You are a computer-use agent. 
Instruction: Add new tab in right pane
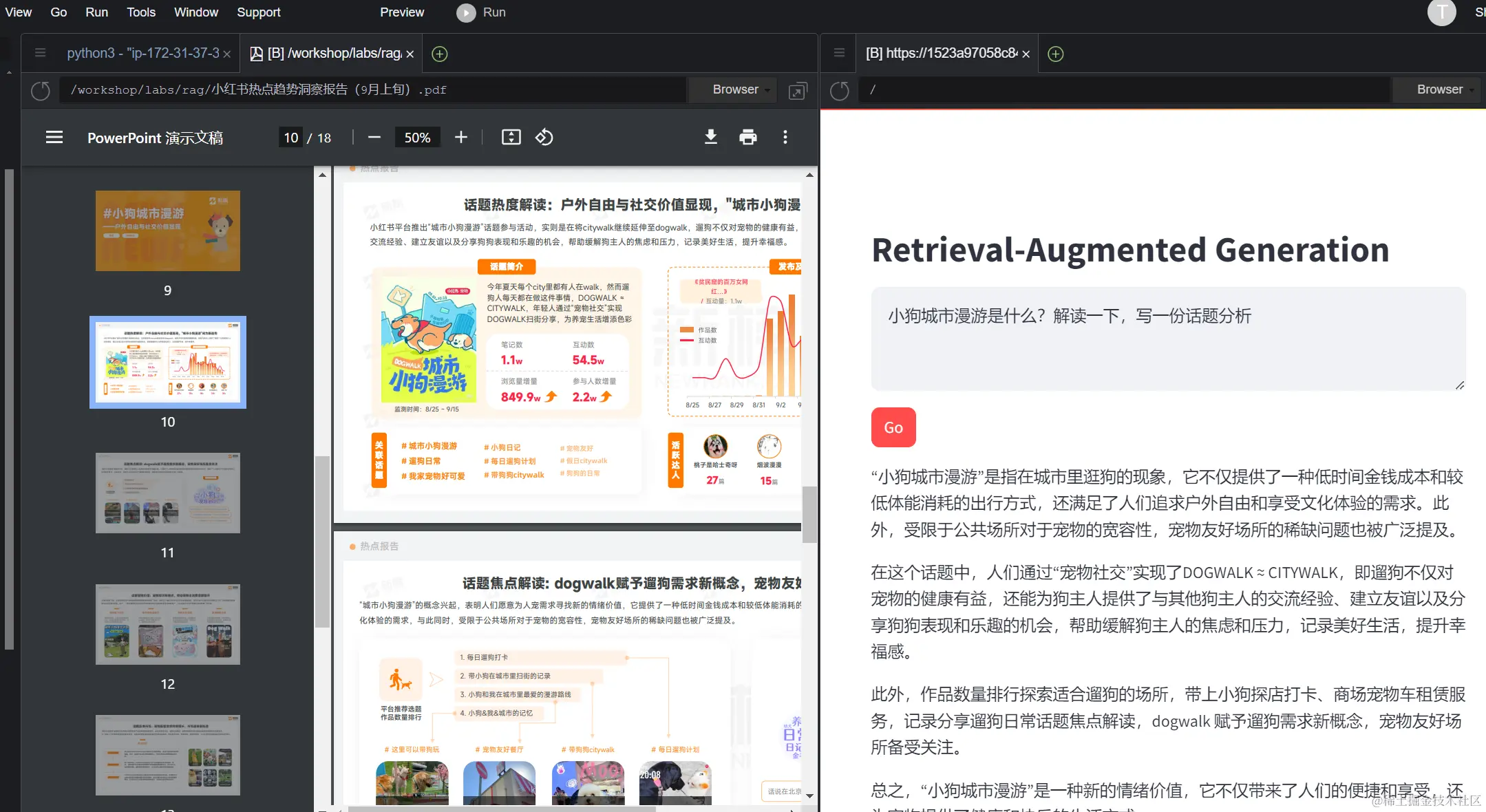pos(1056,54)
